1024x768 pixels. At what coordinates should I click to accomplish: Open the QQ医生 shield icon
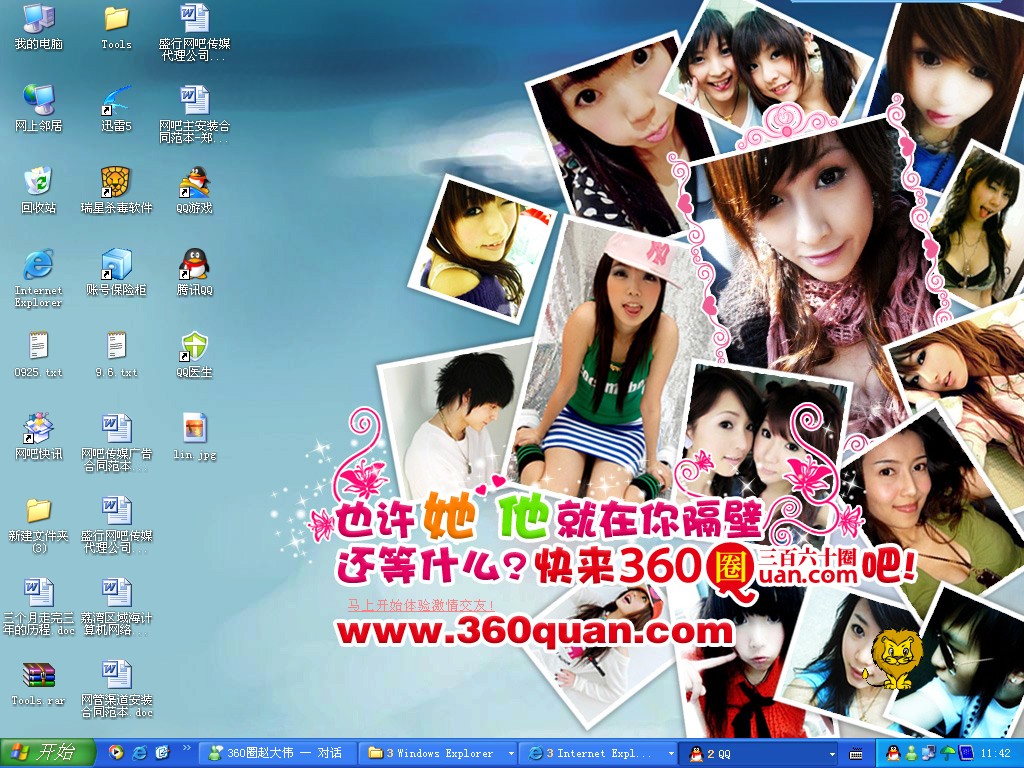click(x=194, y=347)
